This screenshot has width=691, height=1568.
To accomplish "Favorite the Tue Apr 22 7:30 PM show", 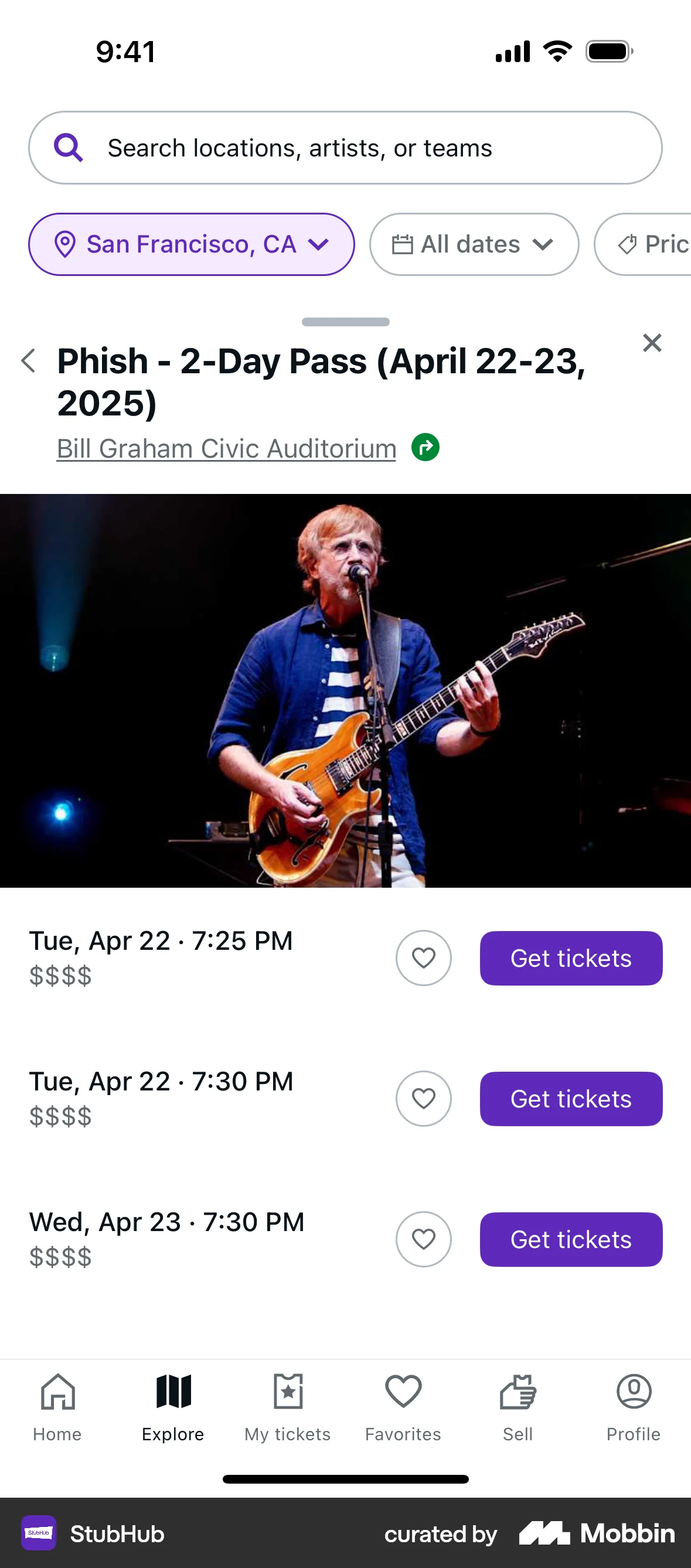I will (423, 1099).
